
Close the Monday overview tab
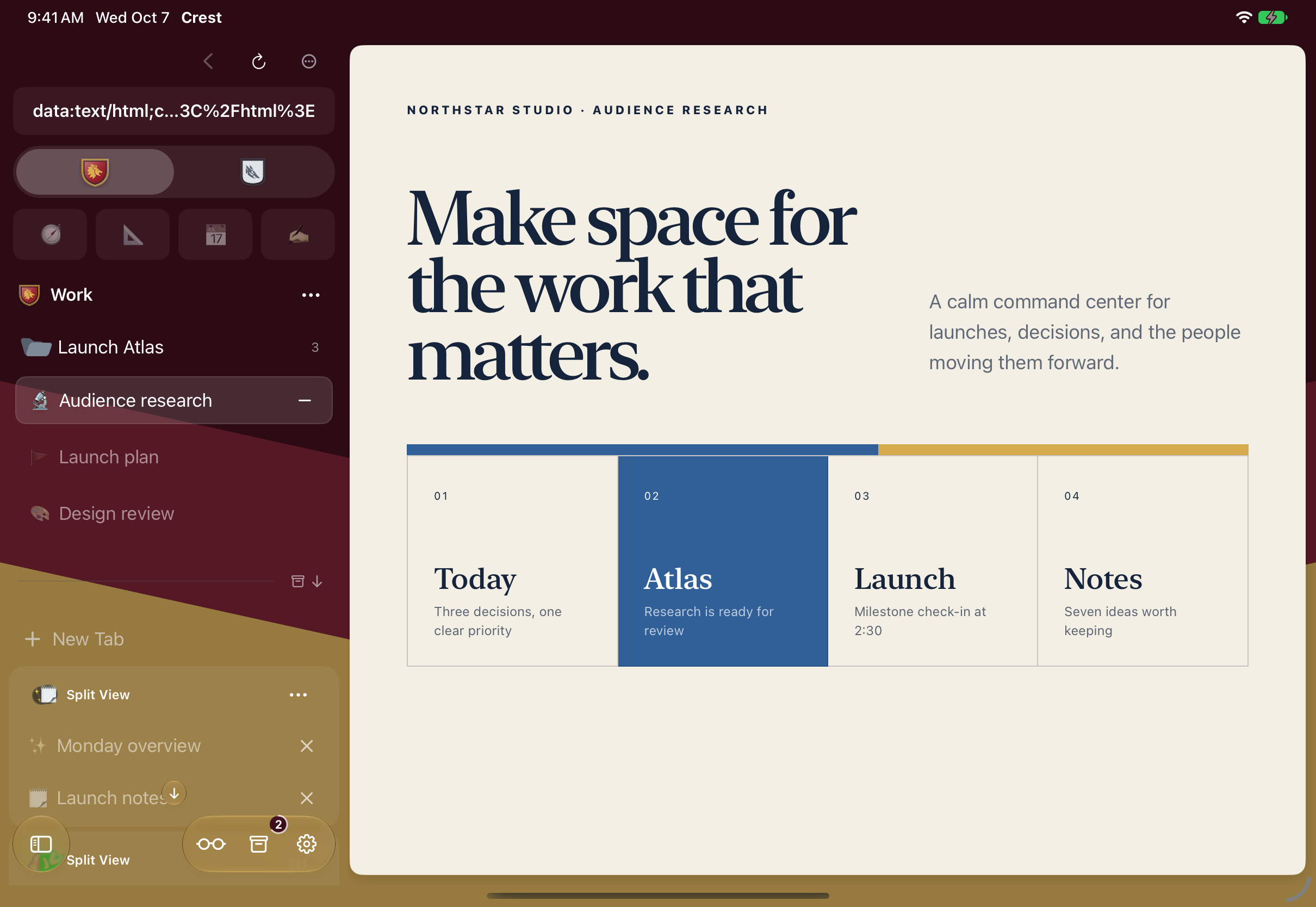coord(307,746)
